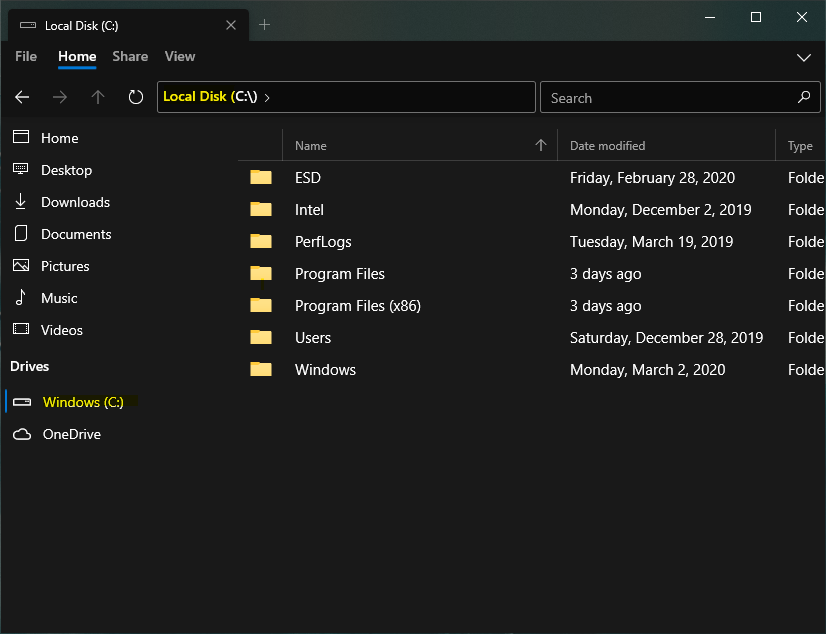Click date Friday, February 28, 2020

(x=652, y=178)
